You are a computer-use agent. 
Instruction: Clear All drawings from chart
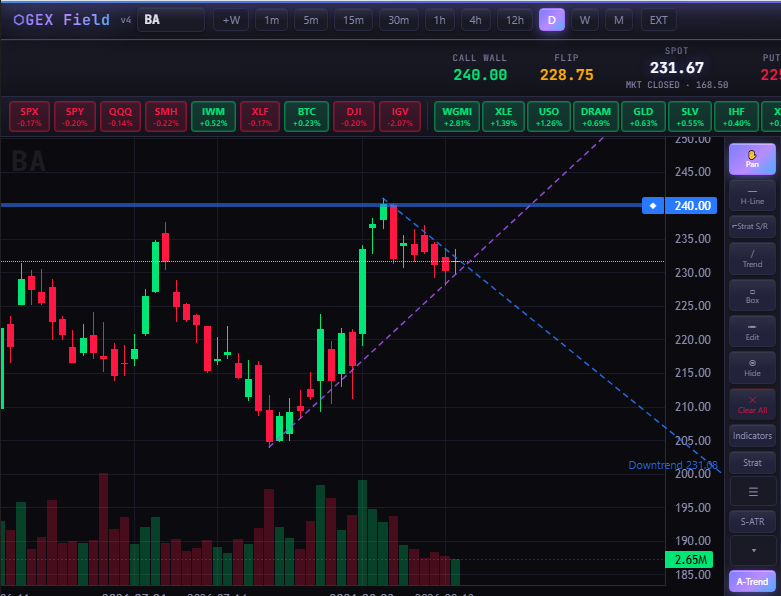click(752, 404)
